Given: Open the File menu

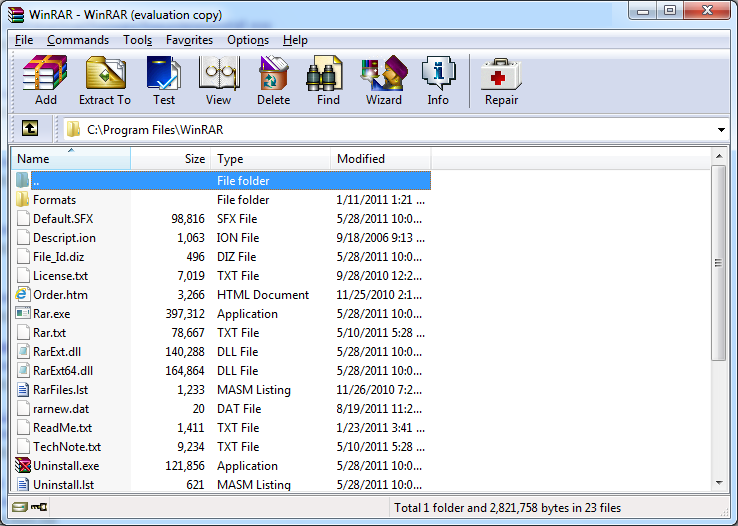Looking at the screenshot, I should coord(24,40).
